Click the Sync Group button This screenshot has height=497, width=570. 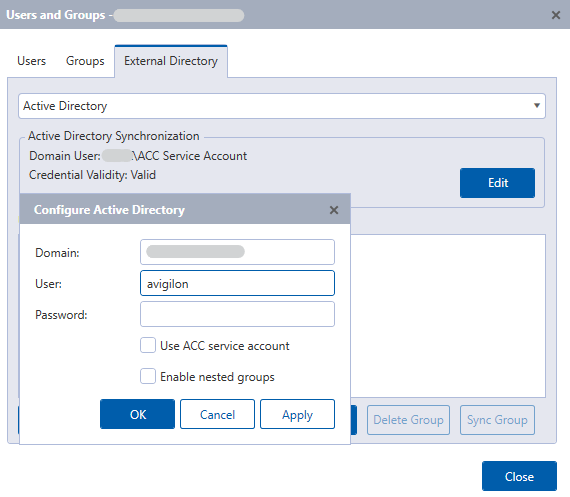(x=497, y=420)
